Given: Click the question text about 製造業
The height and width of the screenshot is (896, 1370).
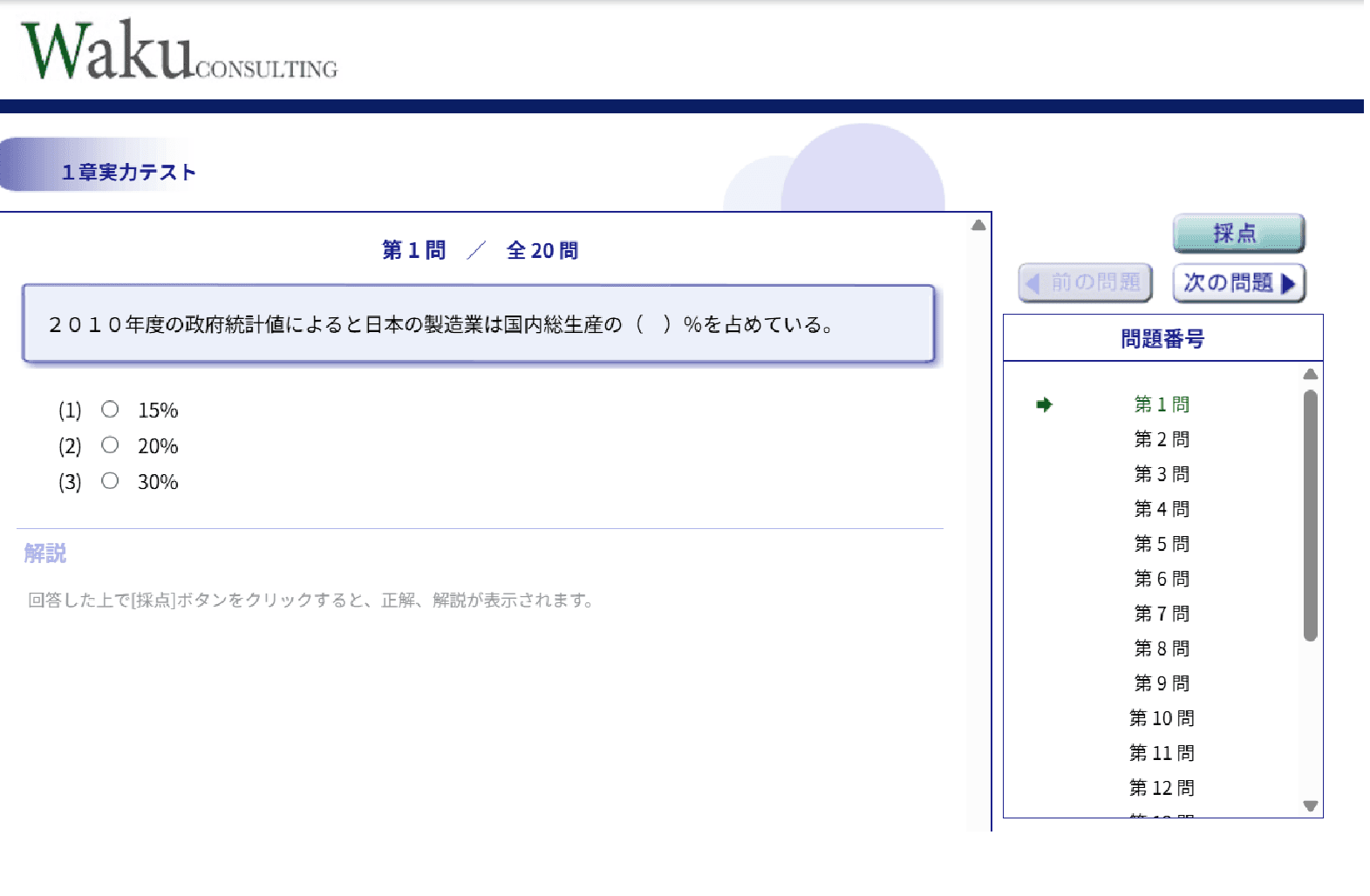Looking at the screenshot, I should pos(440,325).
